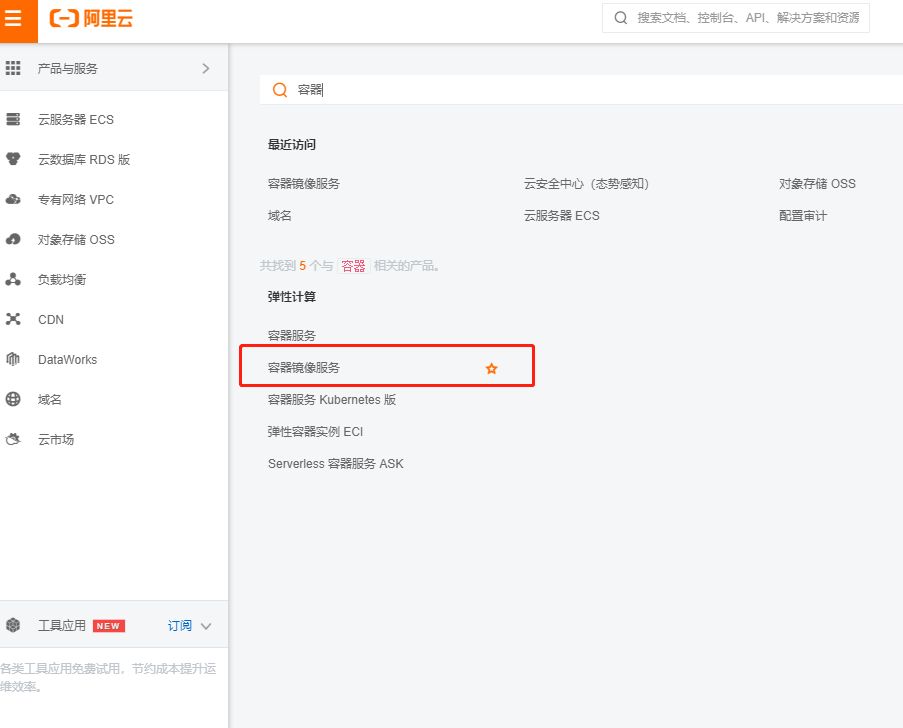Click the CDN icon
Viewport: 903px width, 728px height.
13,319
